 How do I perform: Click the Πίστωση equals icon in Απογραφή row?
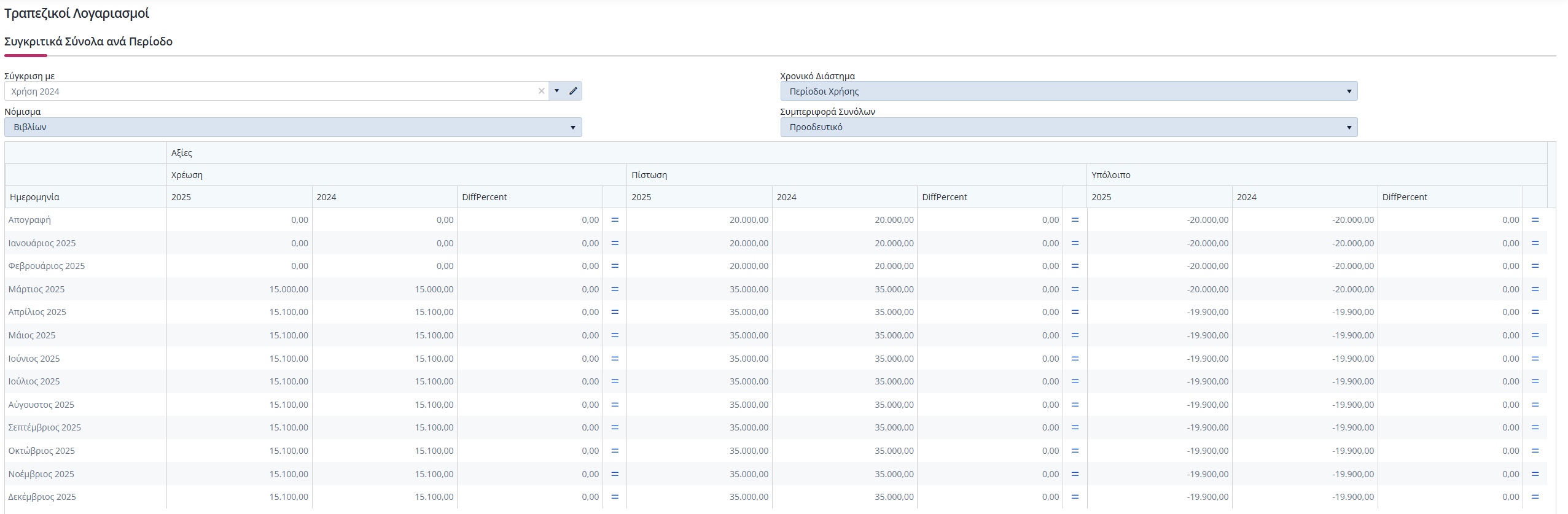point(1075,220)
